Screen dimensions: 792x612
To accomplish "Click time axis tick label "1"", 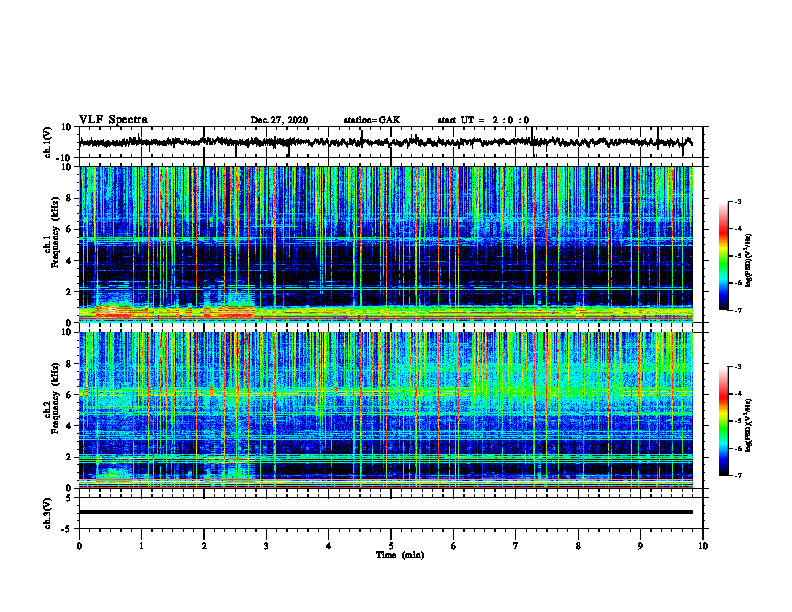I will pyautogui.click(x=141, y=546).
